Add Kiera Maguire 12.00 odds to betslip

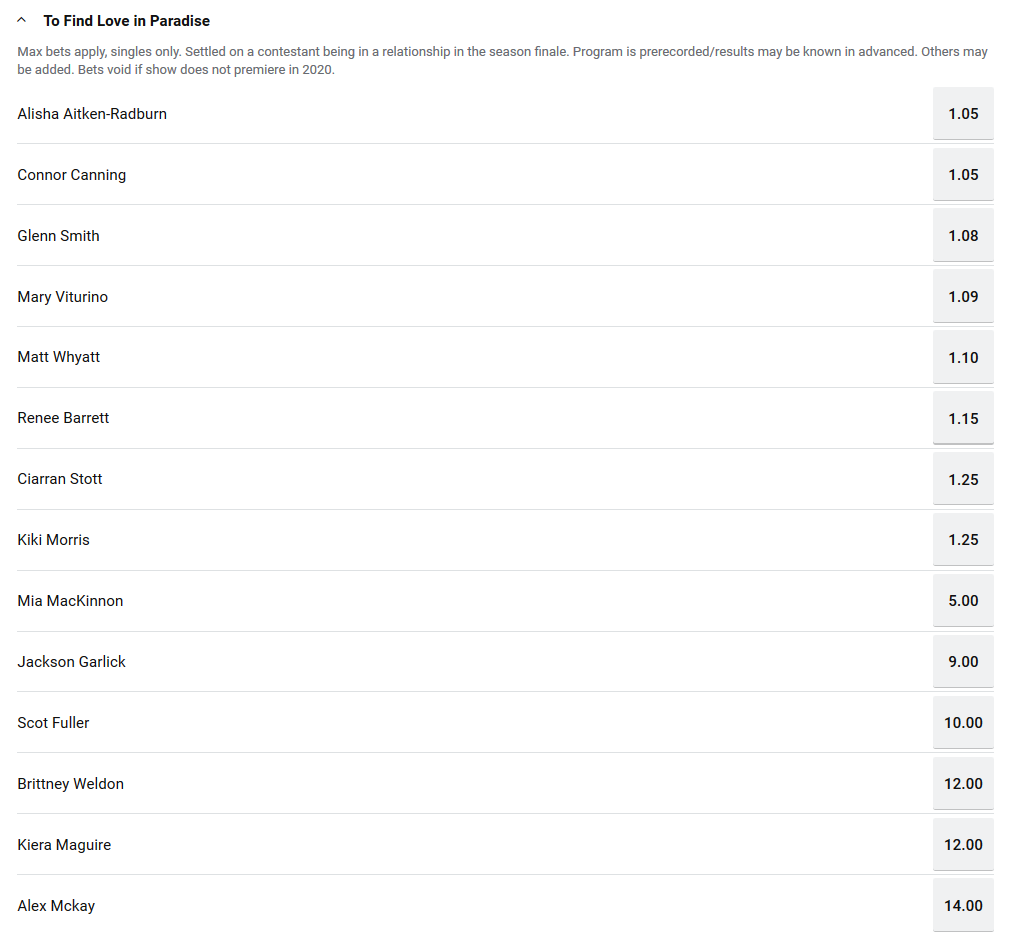tap(962, 845)
